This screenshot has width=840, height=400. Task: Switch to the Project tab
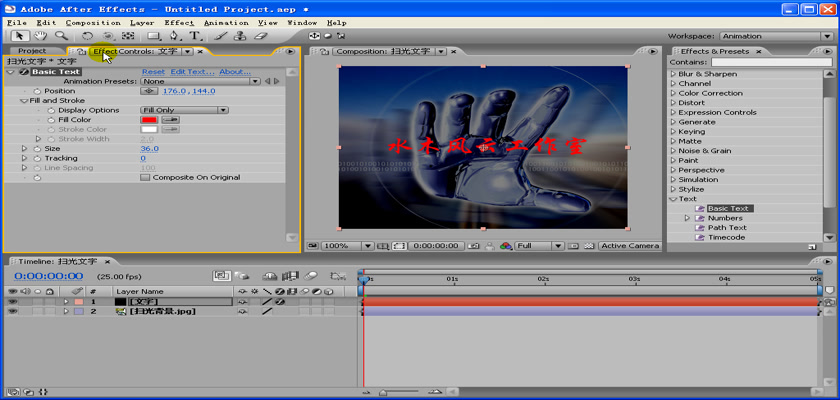(x=32, y=51)
